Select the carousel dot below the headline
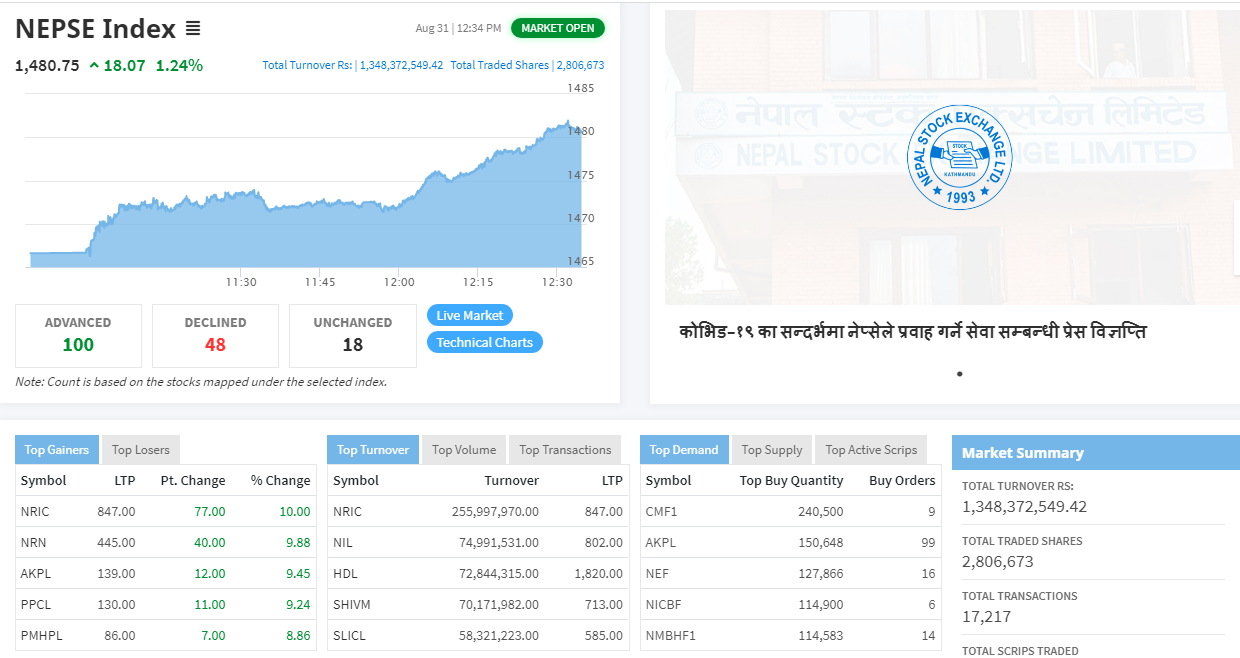Viewport: 1240px width, 658px height. [x=959, y=374]
